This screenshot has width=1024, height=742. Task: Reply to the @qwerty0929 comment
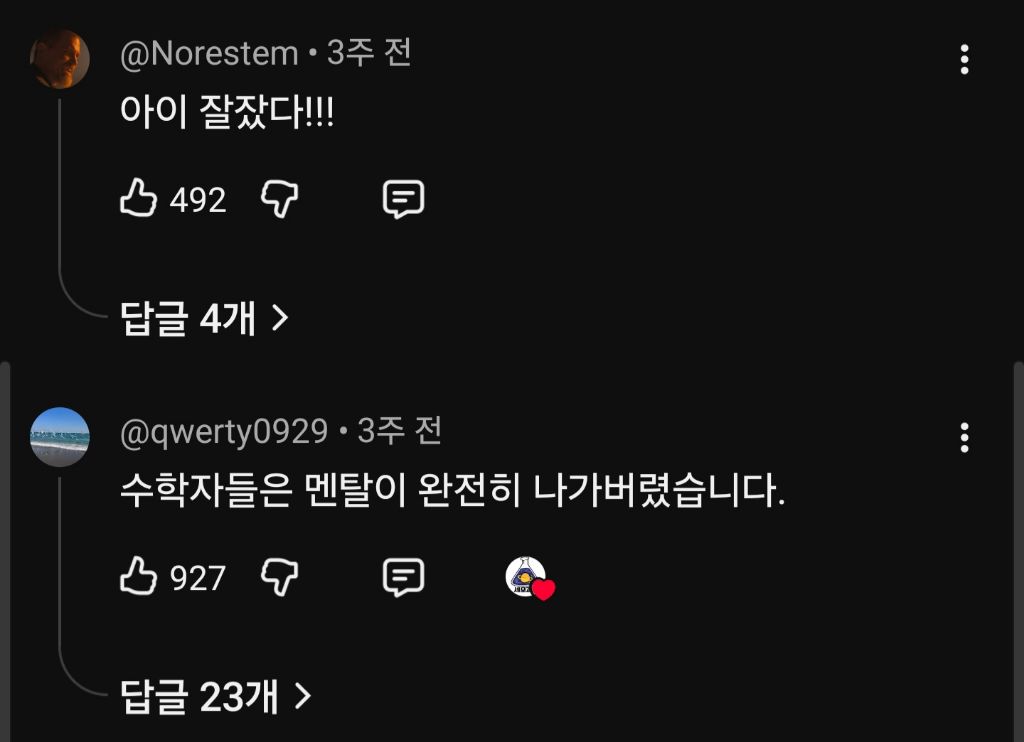tap(404, 577)
